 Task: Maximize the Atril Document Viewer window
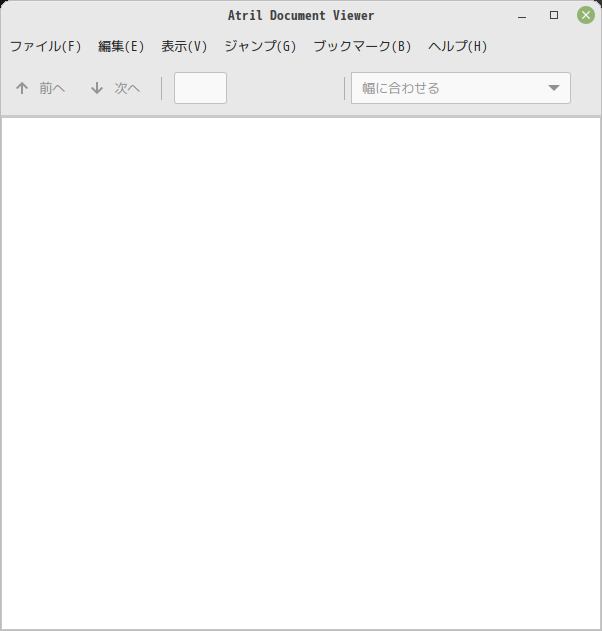[554, 15]
